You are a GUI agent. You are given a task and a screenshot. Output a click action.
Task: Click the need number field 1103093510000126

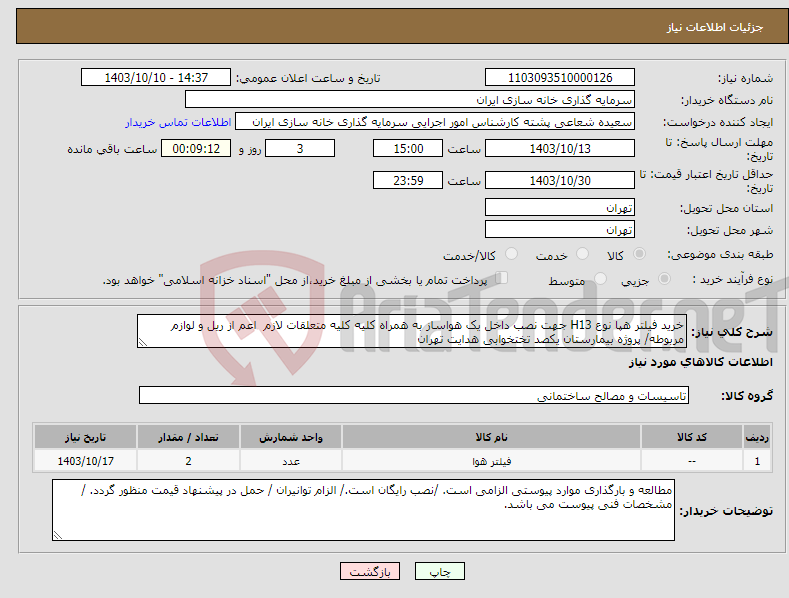(x=560, y=78)
